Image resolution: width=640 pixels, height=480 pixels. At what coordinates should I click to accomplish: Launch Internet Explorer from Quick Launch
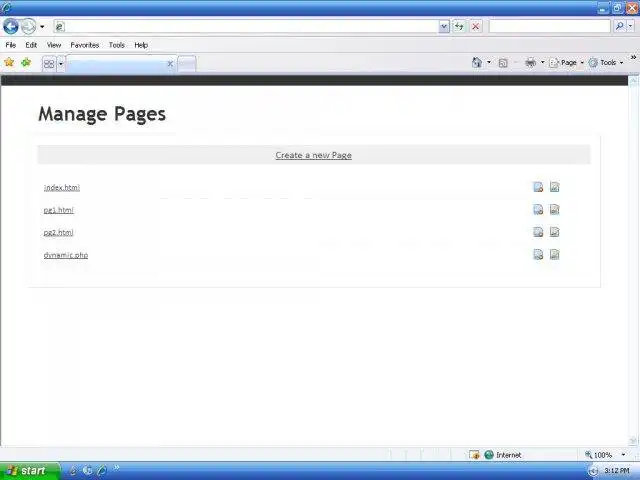tap(102, 471)
